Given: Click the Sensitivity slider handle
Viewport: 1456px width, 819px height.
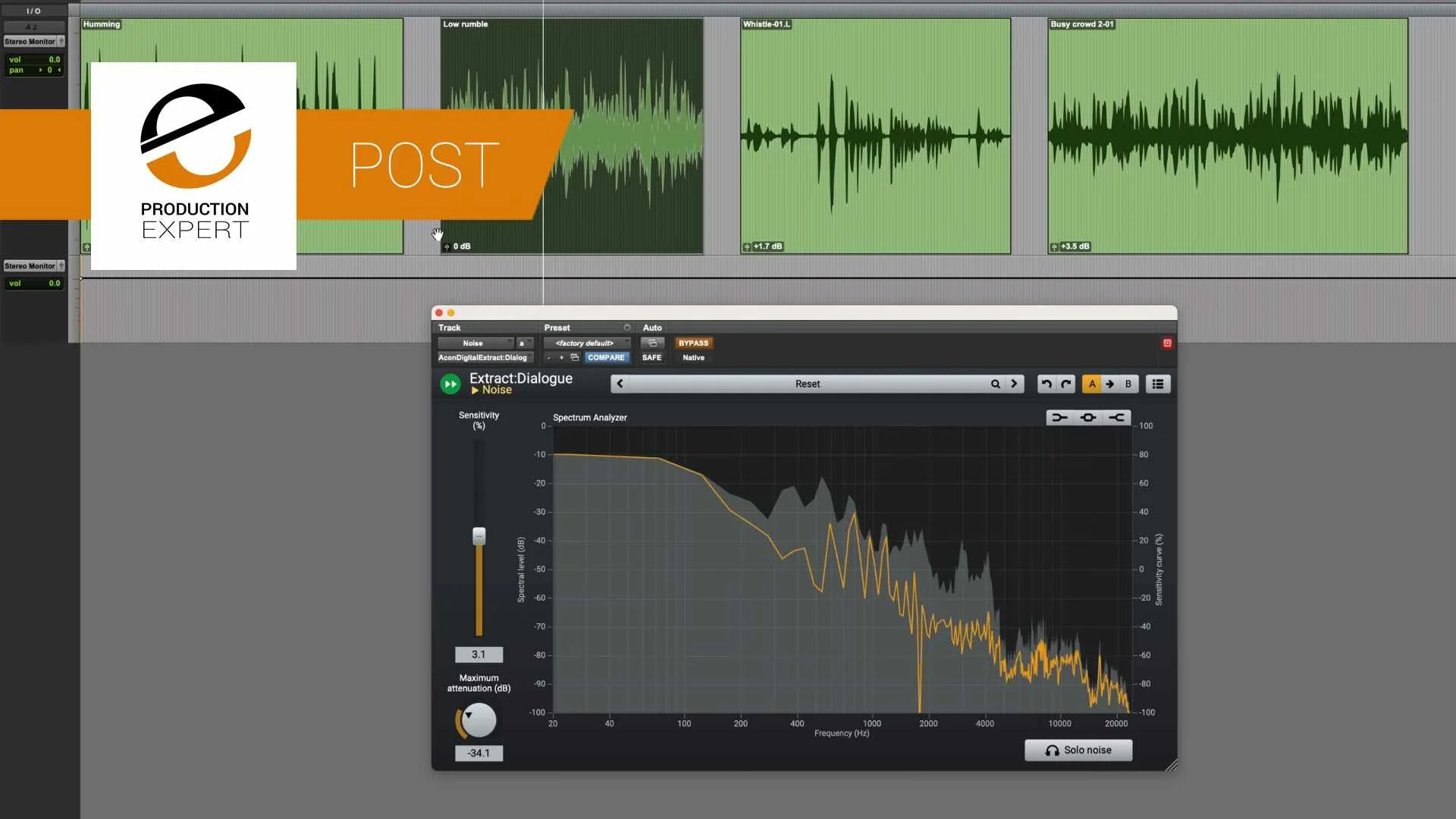Looking at the screenshot, I should click(x=479, y=536).
